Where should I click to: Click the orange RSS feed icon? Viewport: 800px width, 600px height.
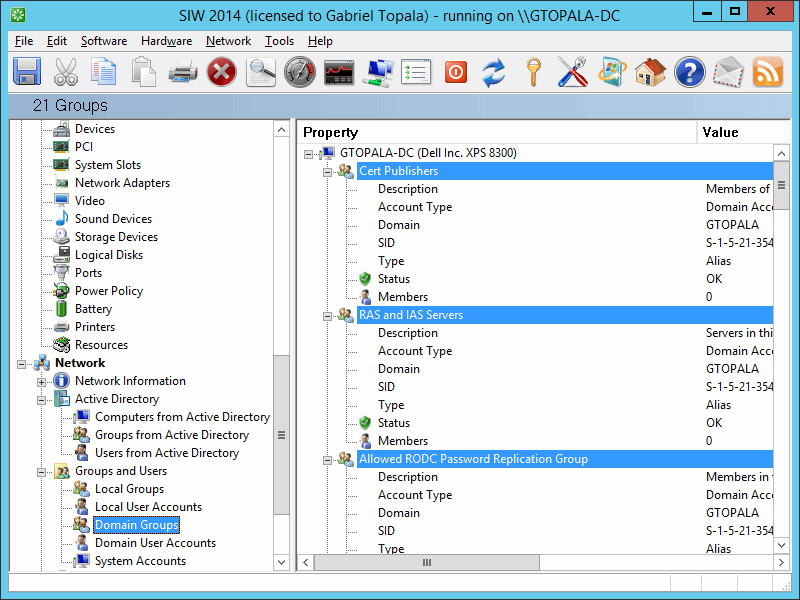767,71
